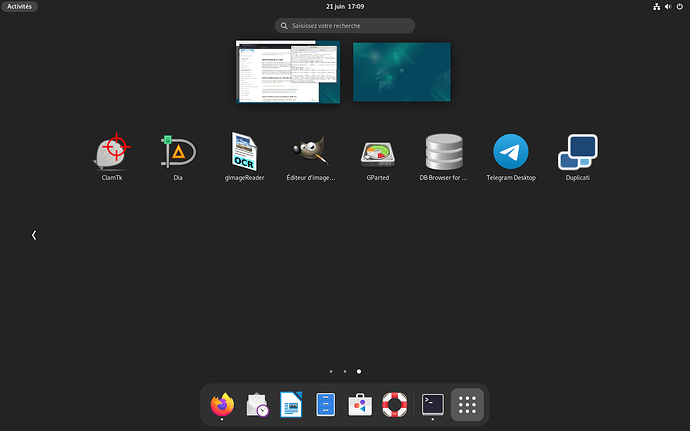Jump to first app grid page dot
Screen dimensions: 690x431
click(x=331, y=372)
